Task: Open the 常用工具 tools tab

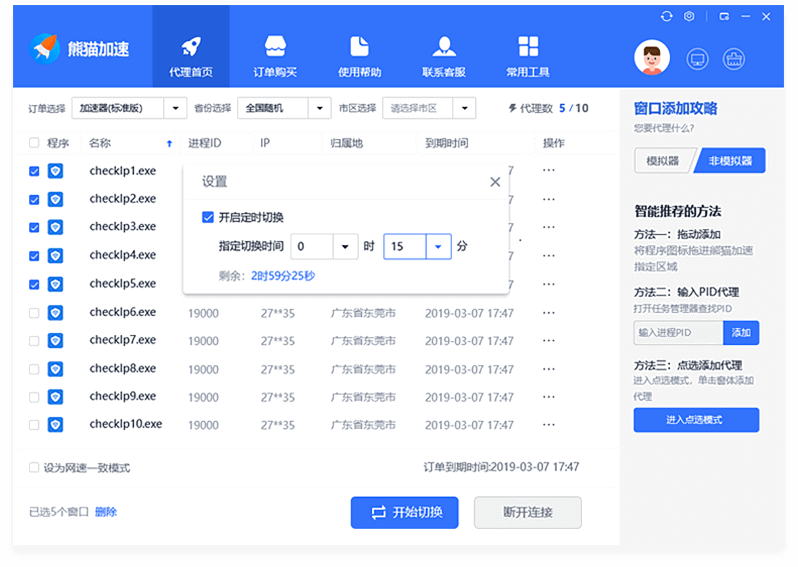Action: pos(528,56)
